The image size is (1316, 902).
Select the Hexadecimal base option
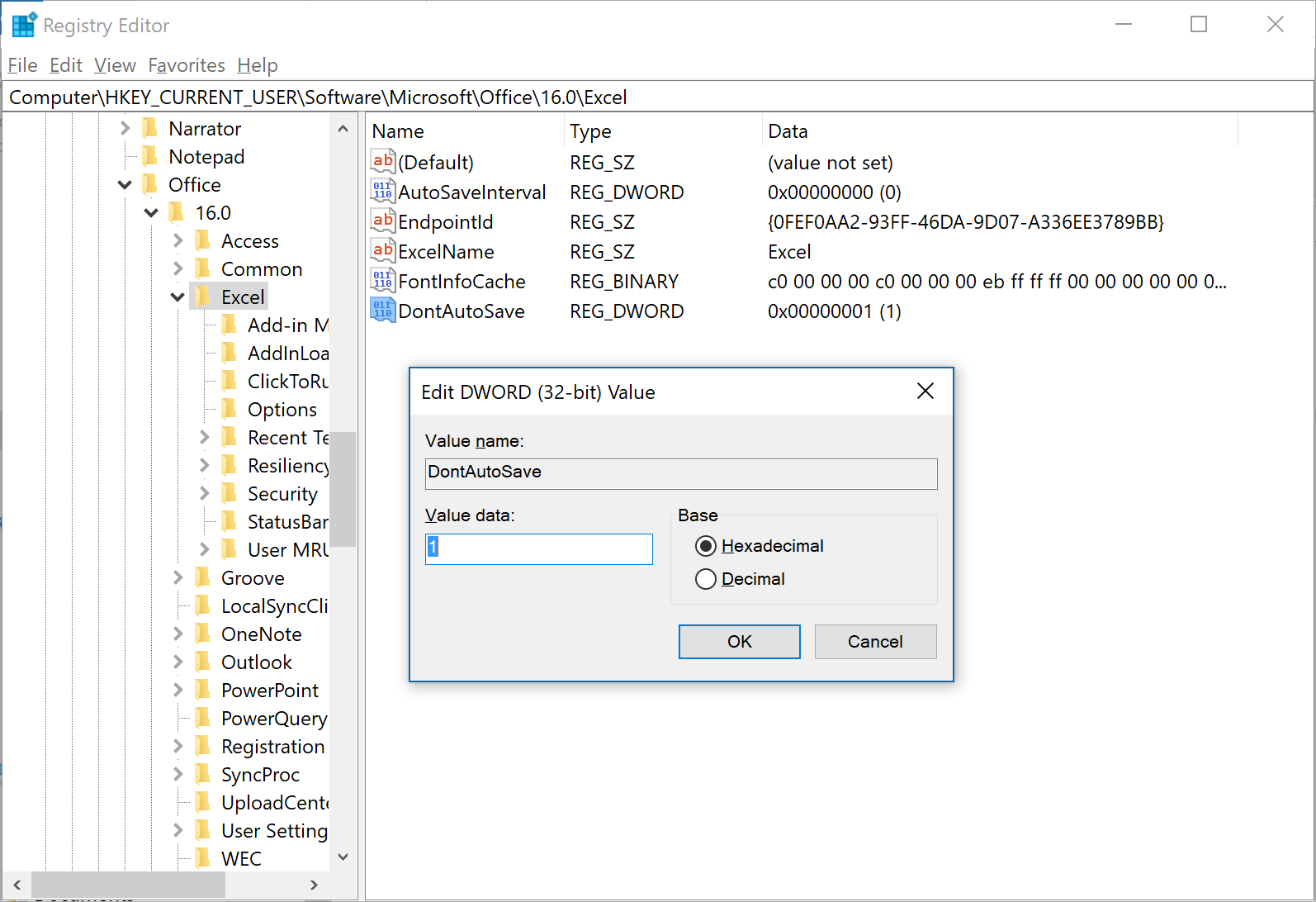pos(706,546)
